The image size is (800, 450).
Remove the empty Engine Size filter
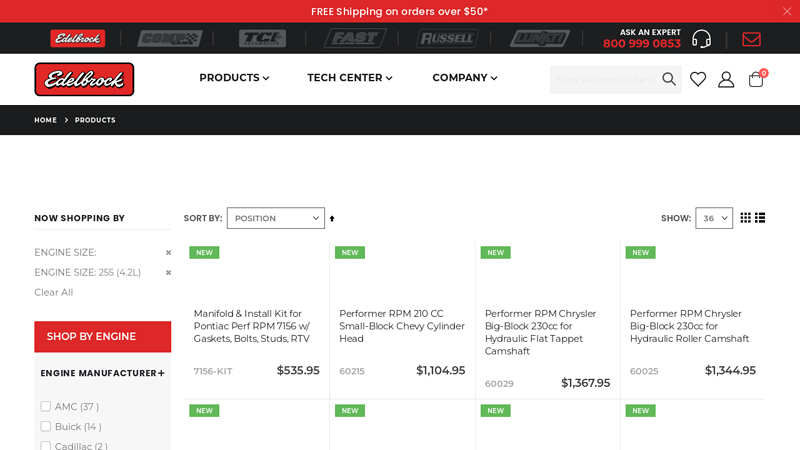click(x=168, y=253)
